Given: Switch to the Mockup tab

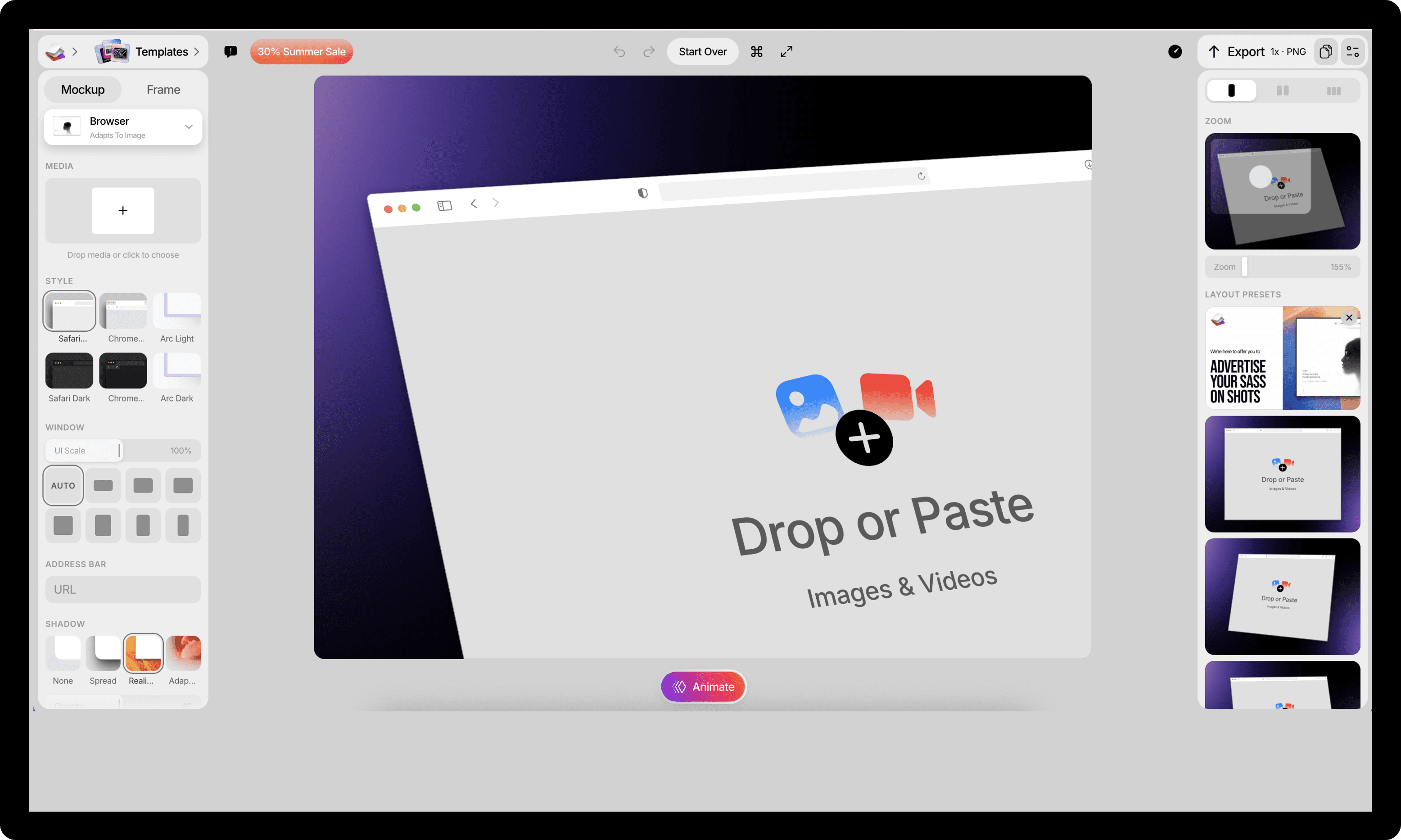Looking at the screenshot, I should [x=83, y=90].
